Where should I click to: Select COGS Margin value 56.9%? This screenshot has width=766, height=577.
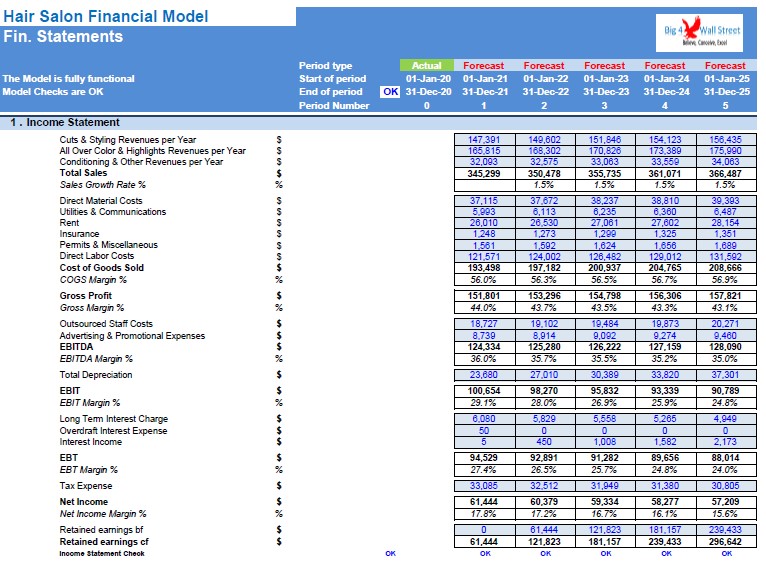726,280
